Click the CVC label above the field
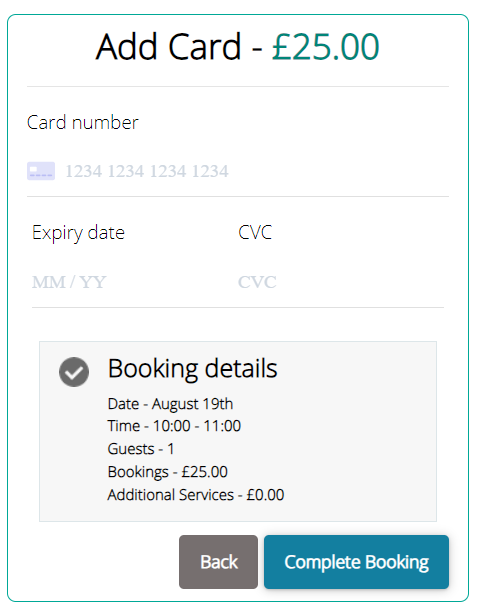 [x=255, y=232]
